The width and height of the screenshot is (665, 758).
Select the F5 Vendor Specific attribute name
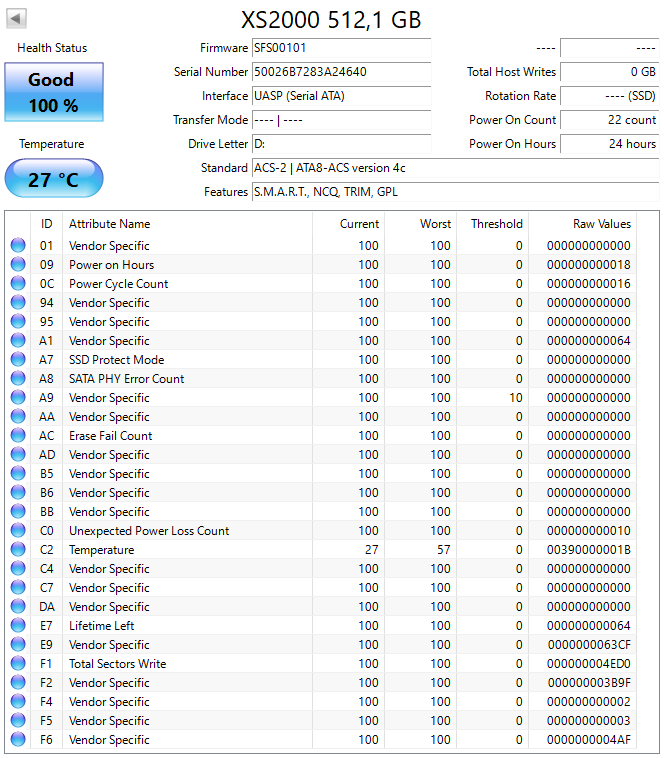[x=109, y=721]
